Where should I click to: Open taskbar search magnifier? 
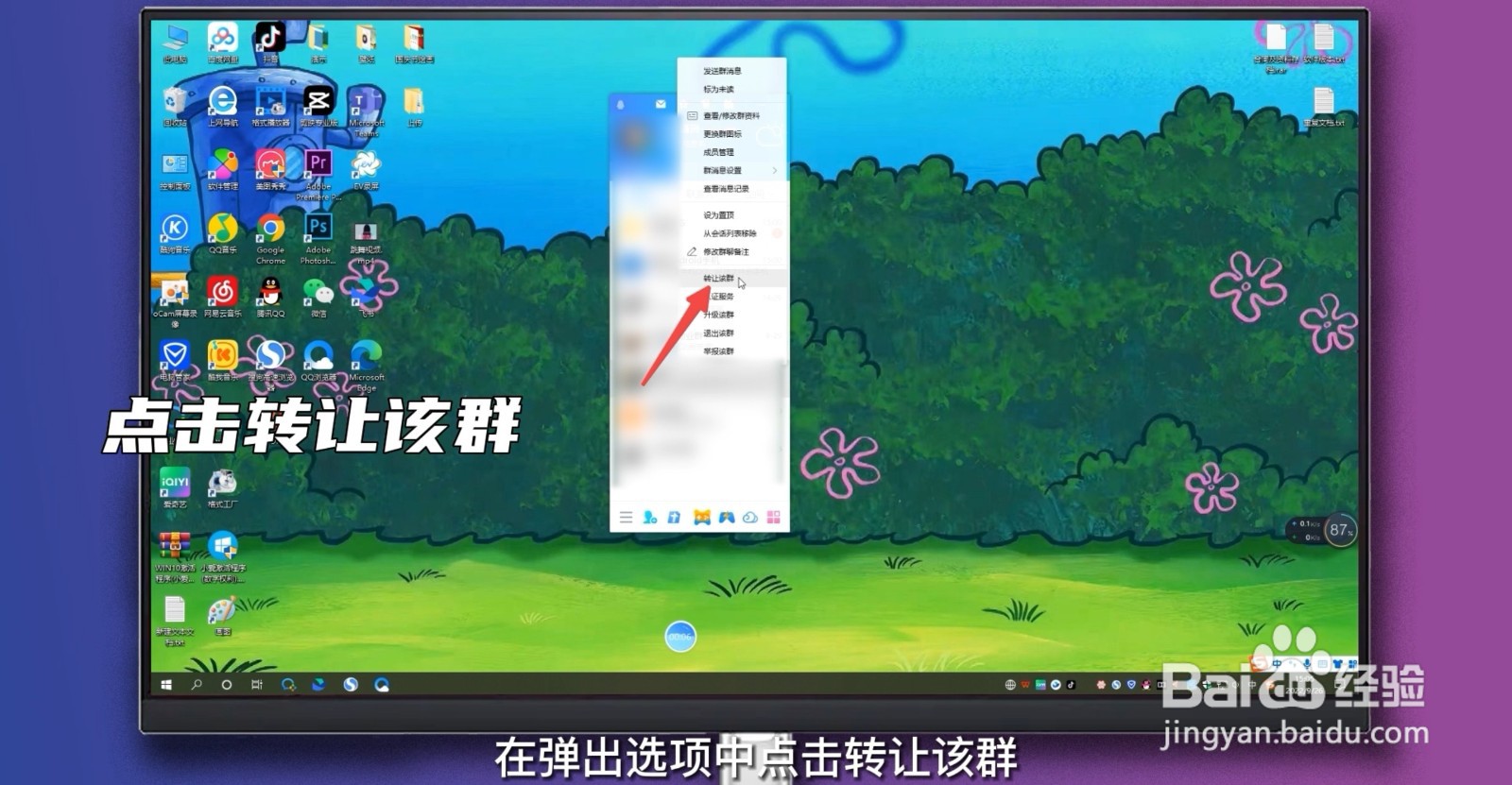tap(197, 684)
